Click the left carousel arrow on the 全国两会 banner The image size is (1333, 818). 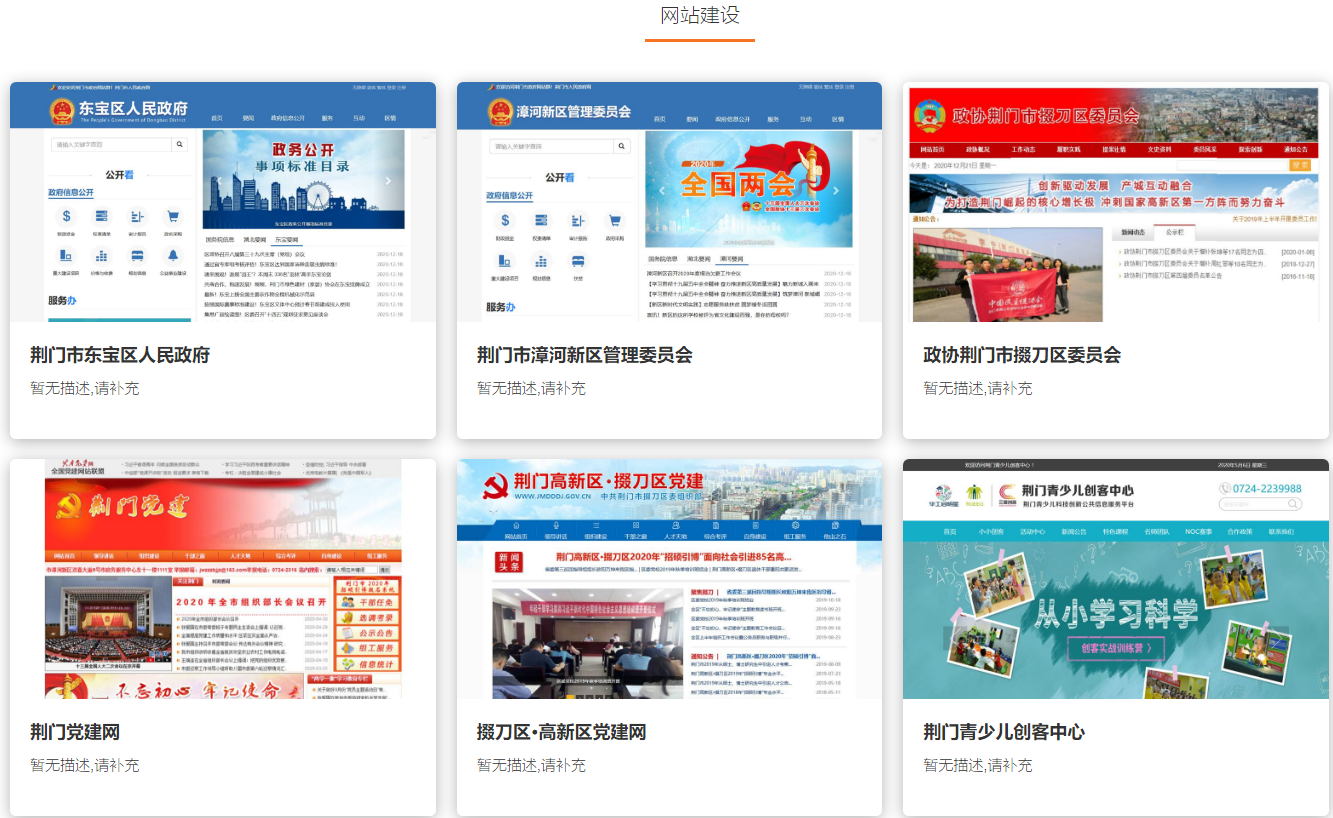click(660, 190)
